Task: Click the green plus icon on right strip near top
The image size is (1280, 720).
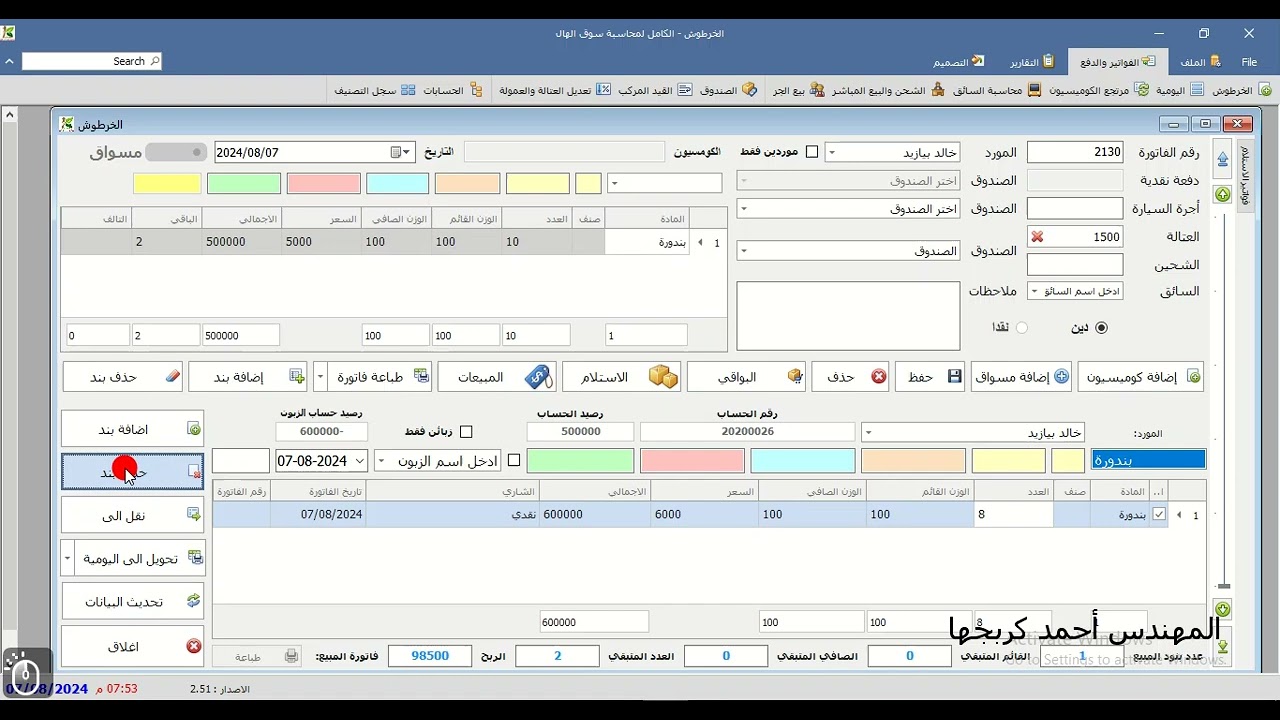Action: pyautogui.click(x=1222, y=194)
